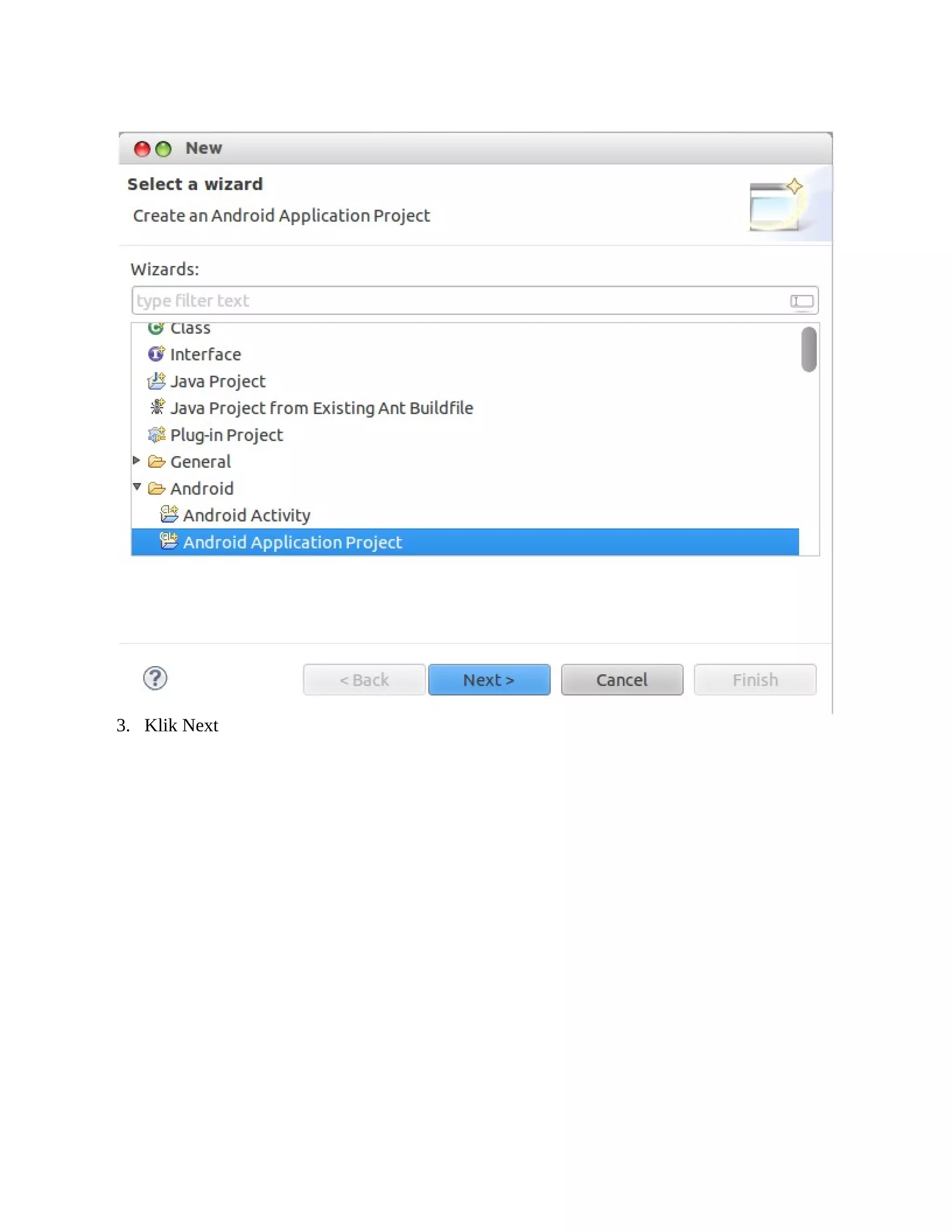Click the Interface wizard icon
Viewport: 952px width, 1232px height.
[x=156, y=354]
